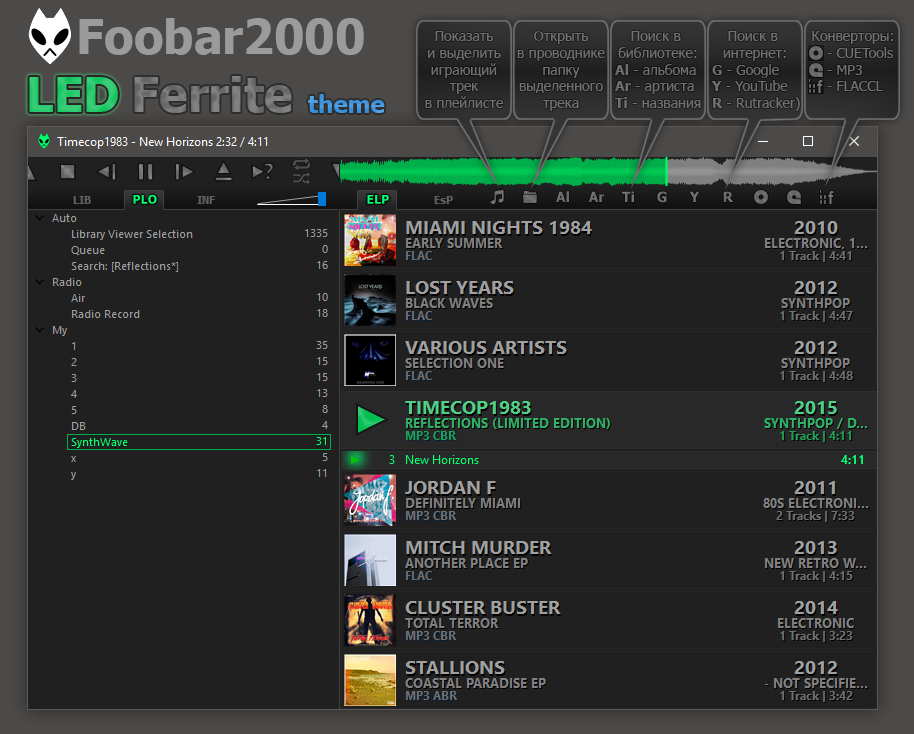
Task: Click the Stallions album cover
Action: click(370, 680)
